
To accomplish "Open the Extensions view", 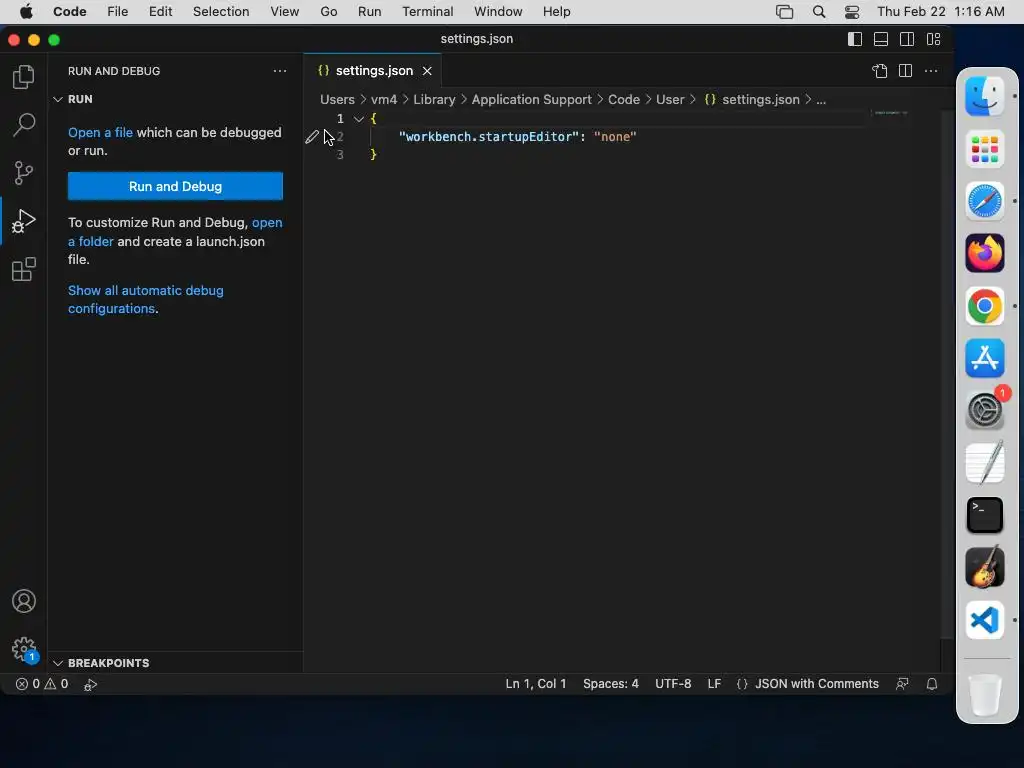I will 24,269.
